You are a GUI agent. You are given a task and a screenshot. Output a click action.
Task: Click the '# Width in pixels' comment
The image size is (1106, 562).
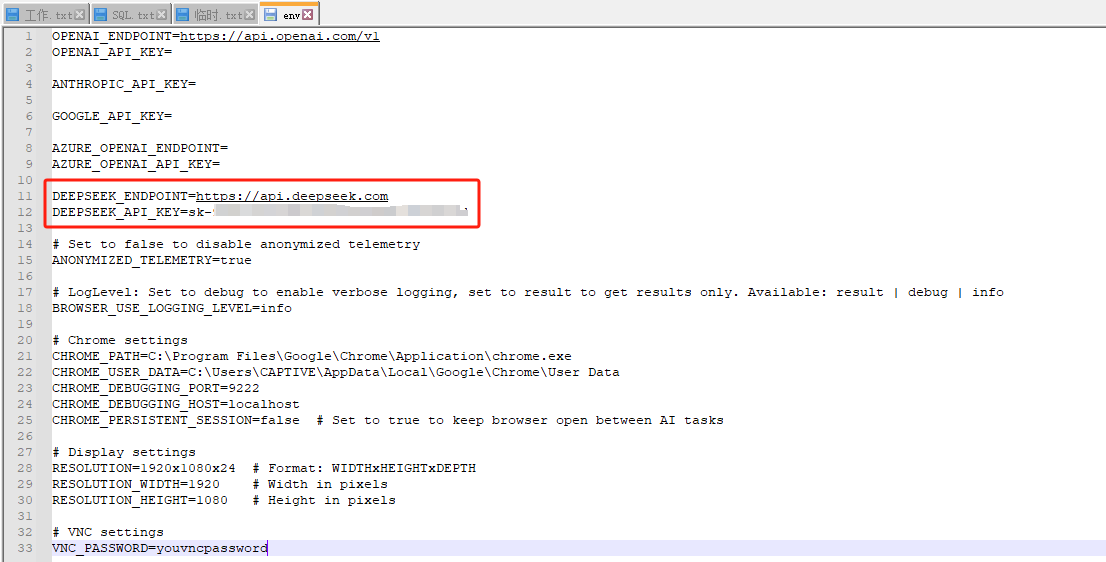tap(320, 484)
